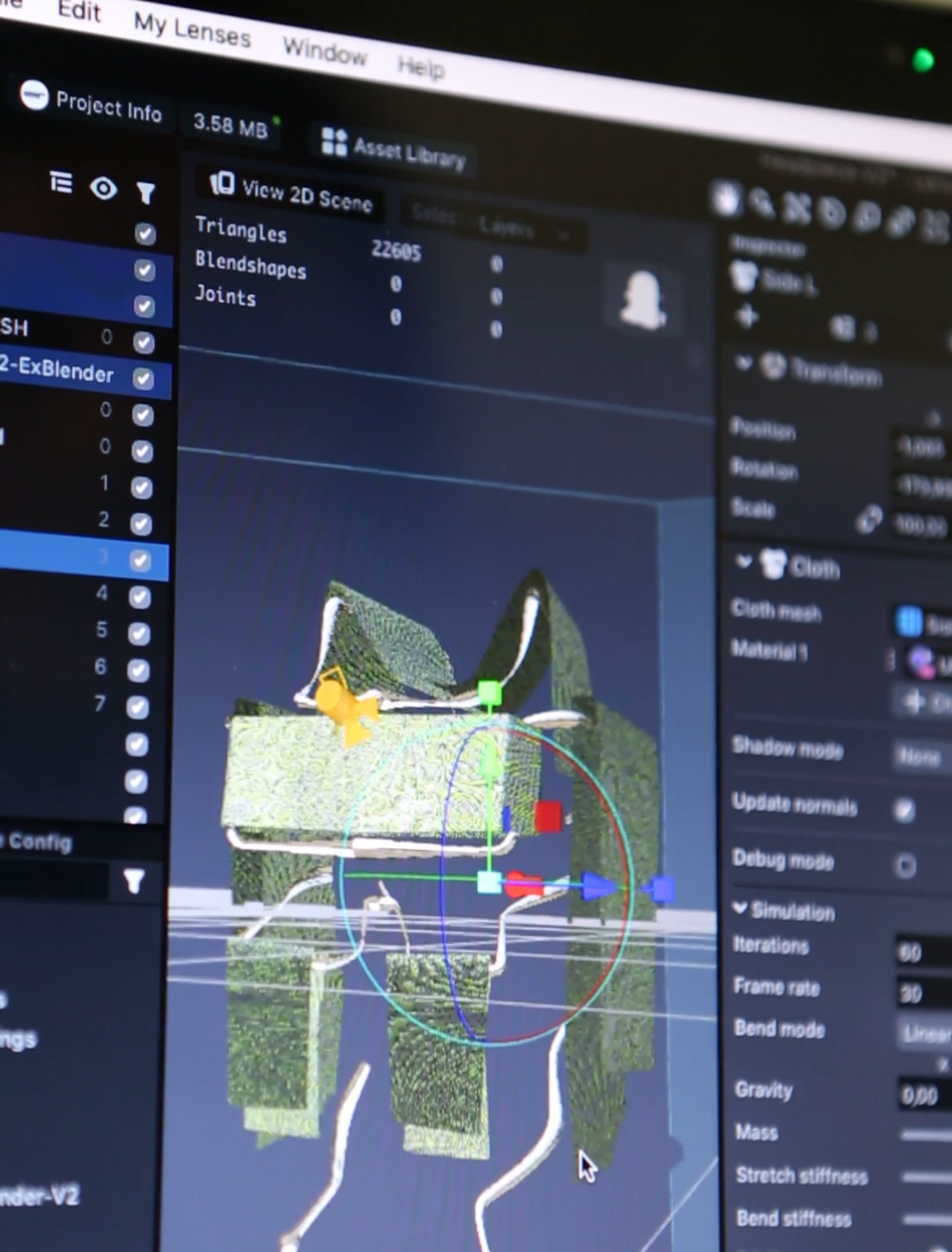The width and height of the screenshot is (952, 1252).
Task: Uncheck the 2-ExBlender object checkbox
Action: [x=143, y=378]
